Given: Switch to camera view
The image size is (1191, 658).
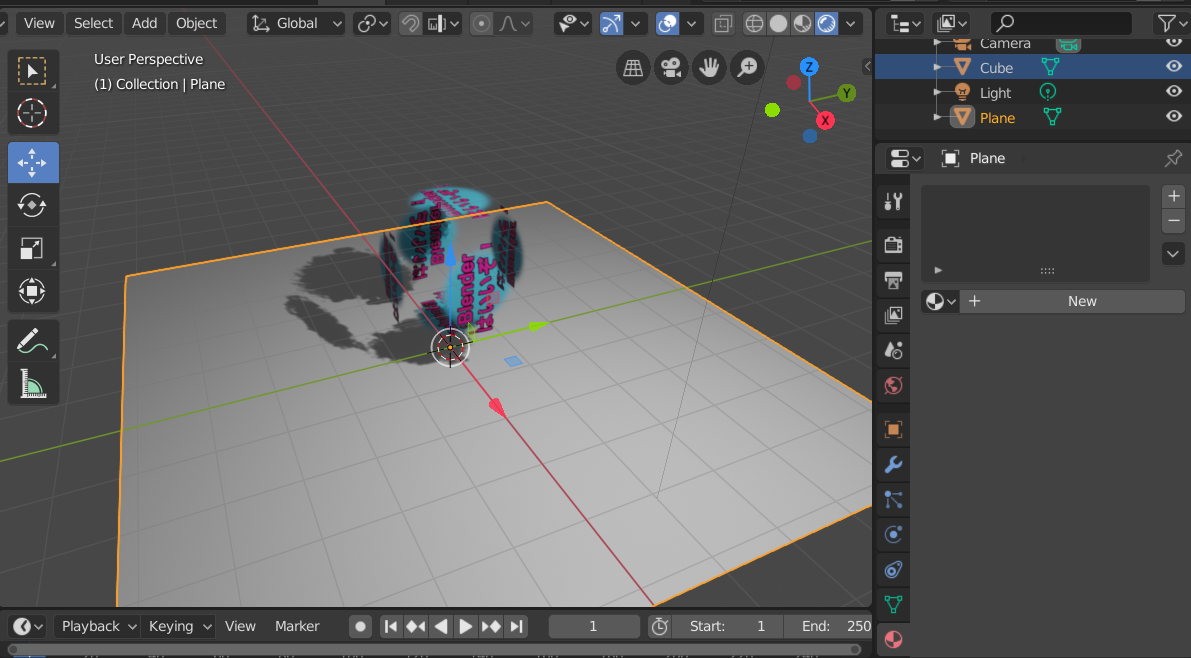Looking at the screenshot, I should pos(671,68).
